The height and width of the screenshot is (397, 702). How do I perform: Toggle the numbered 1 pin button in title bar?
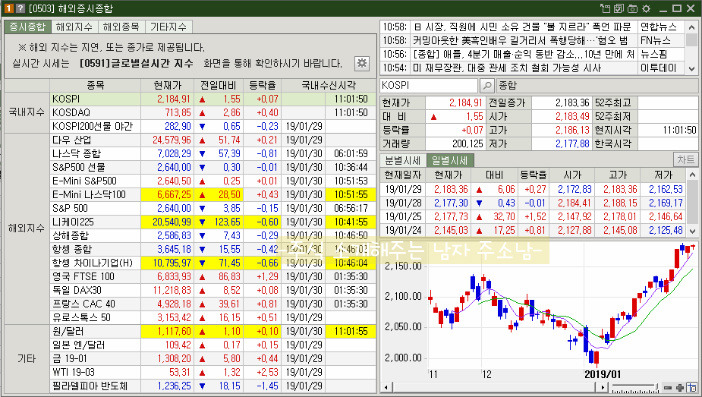(x=9, y=8)
